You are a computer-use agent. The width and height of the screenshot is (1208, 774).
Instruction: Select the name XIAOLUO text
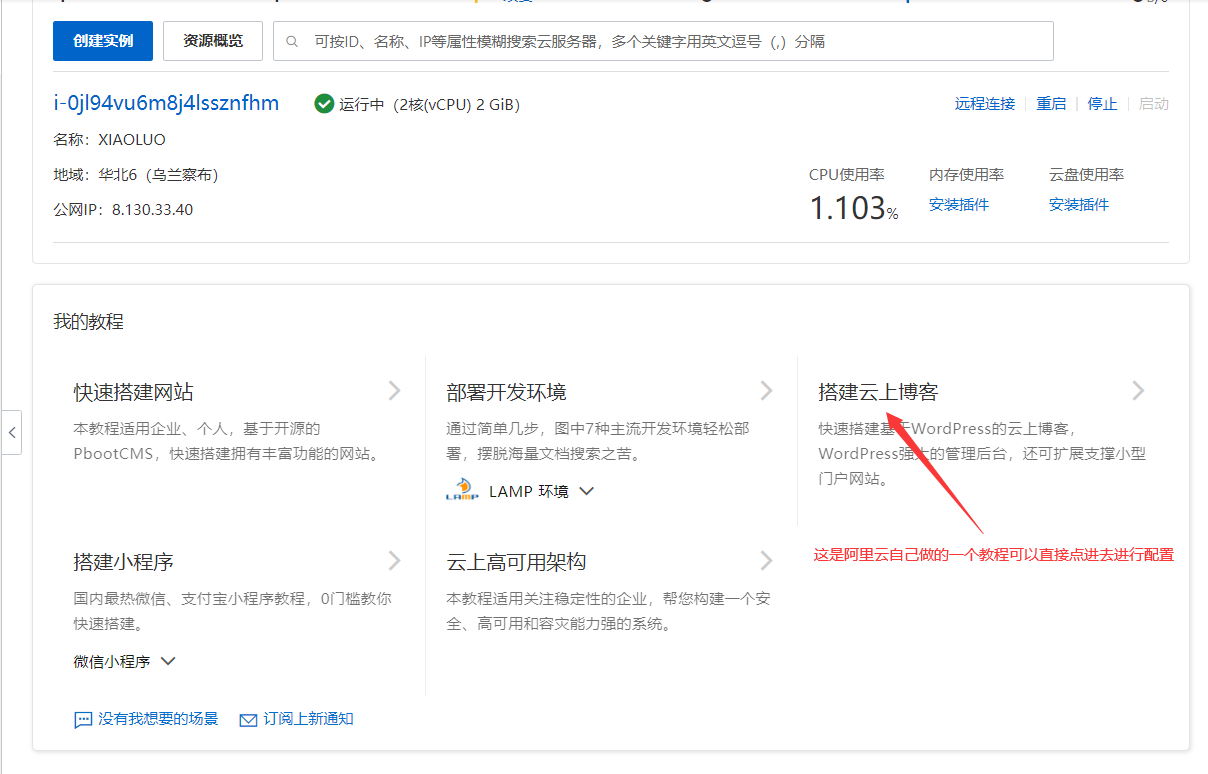[x=132, y=140]
